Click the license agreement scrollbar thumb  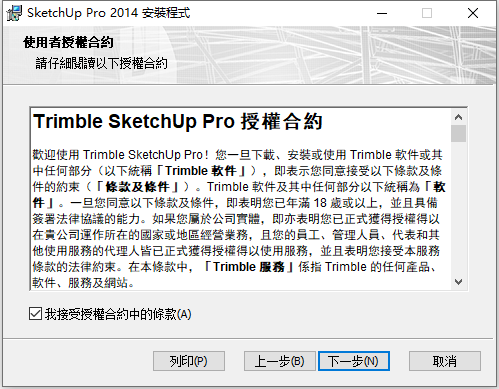459,134
